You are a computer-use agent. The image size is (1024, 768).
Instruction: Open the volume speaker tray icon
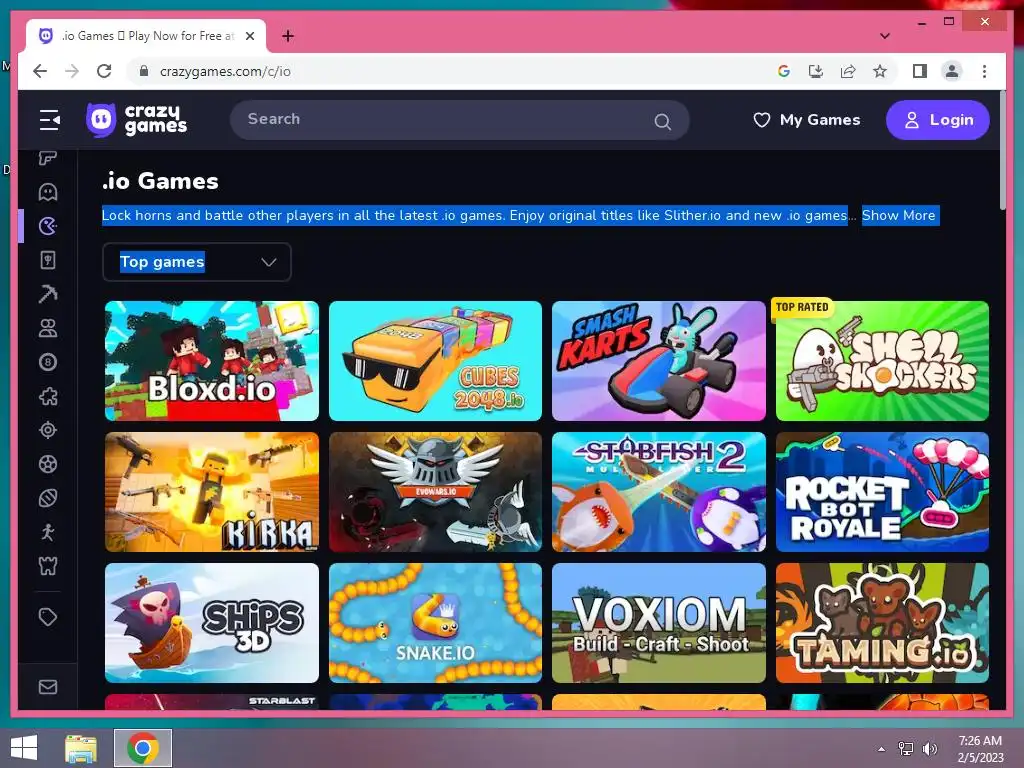click(929, 749)
